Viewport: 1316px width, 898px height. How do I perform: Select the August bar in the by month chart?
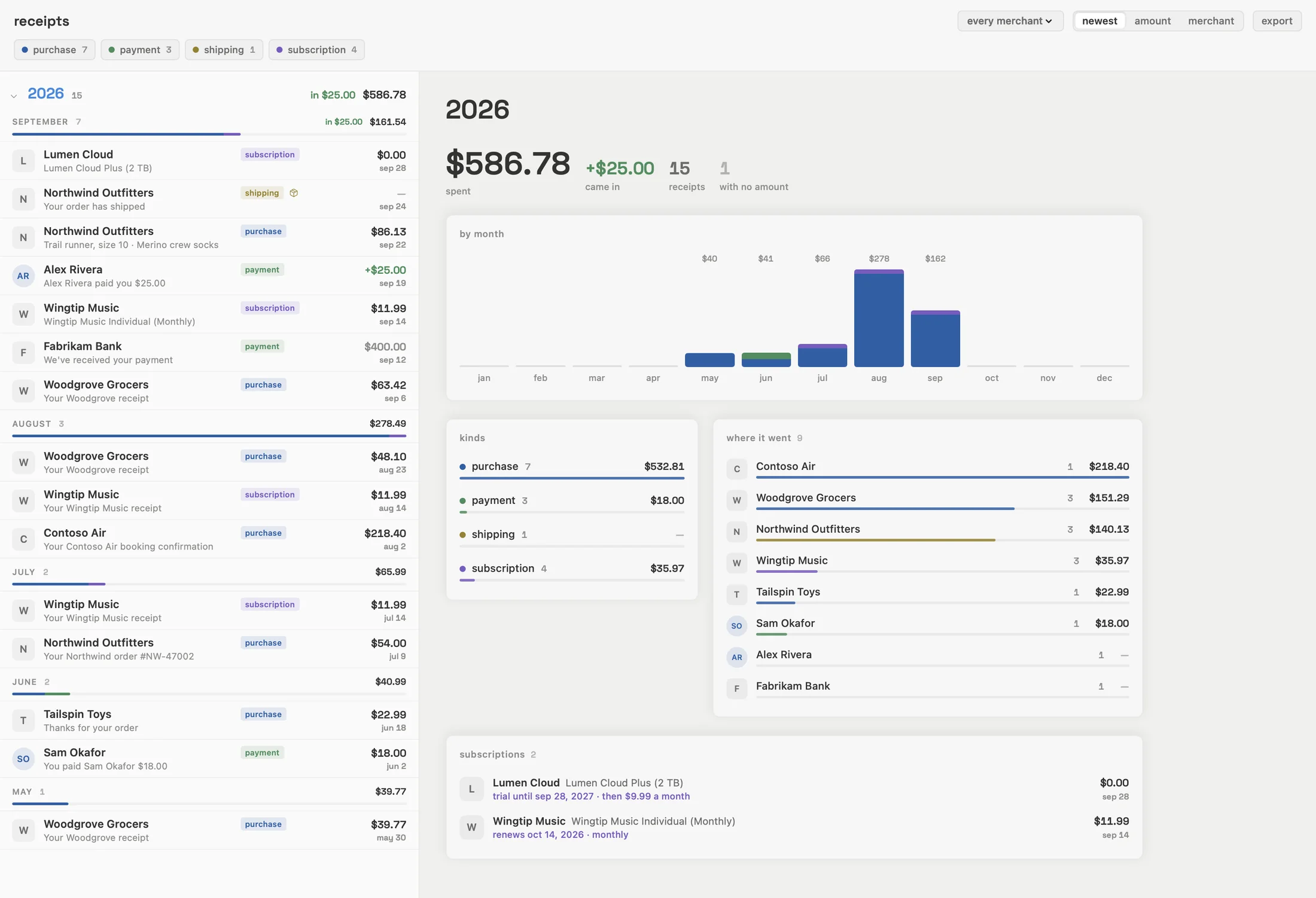point(879,318)
